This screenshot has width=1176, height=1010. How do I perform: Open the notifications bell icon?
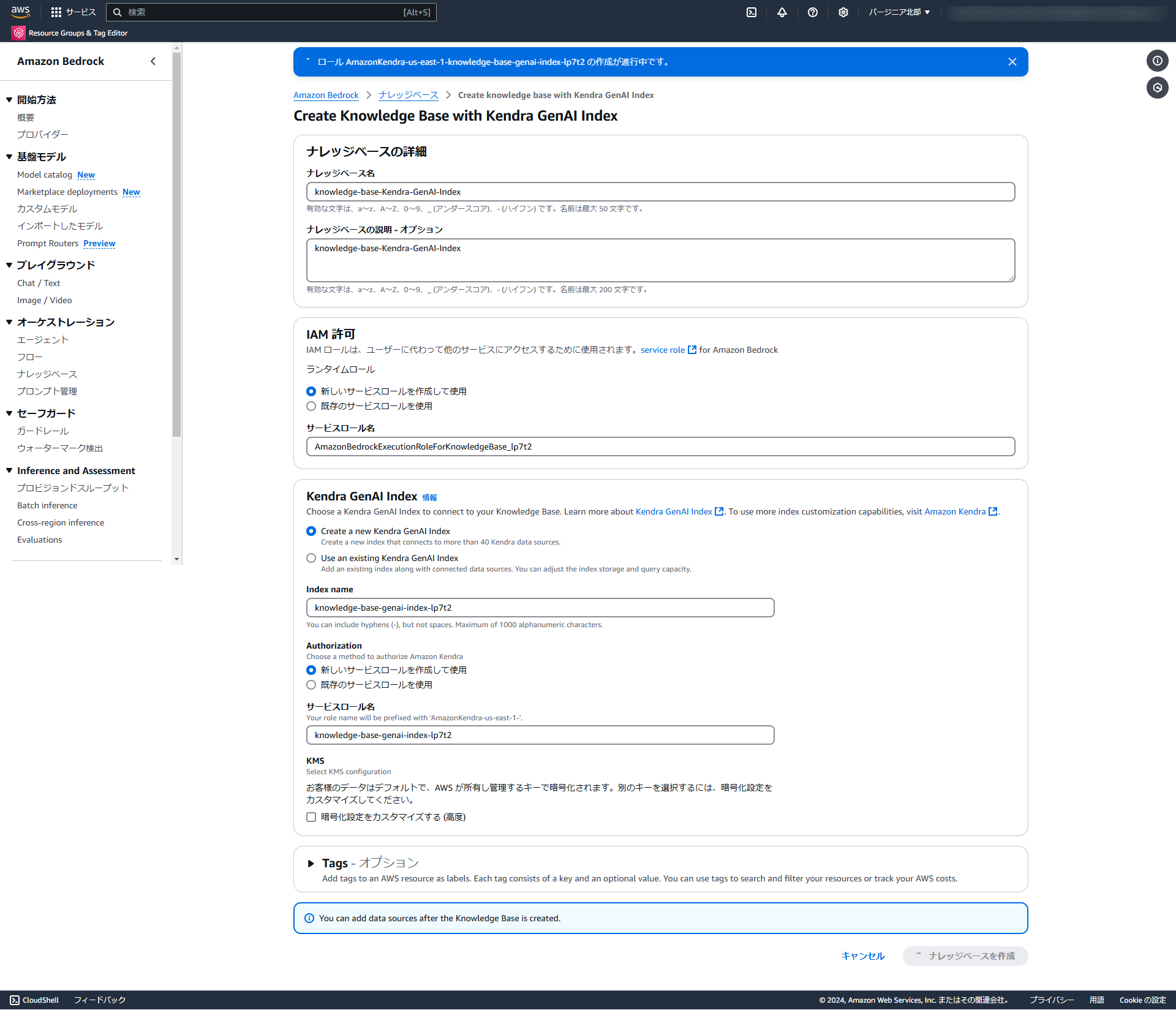click(782, 12)
